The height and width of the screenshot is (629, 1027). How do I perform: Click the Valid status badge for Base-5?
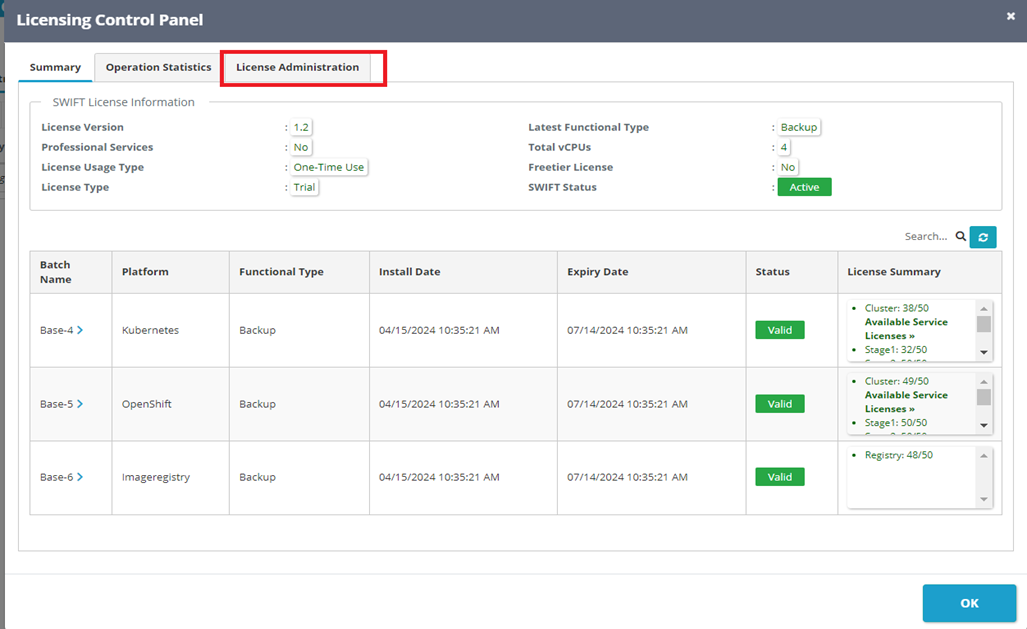tap(779, 404)
